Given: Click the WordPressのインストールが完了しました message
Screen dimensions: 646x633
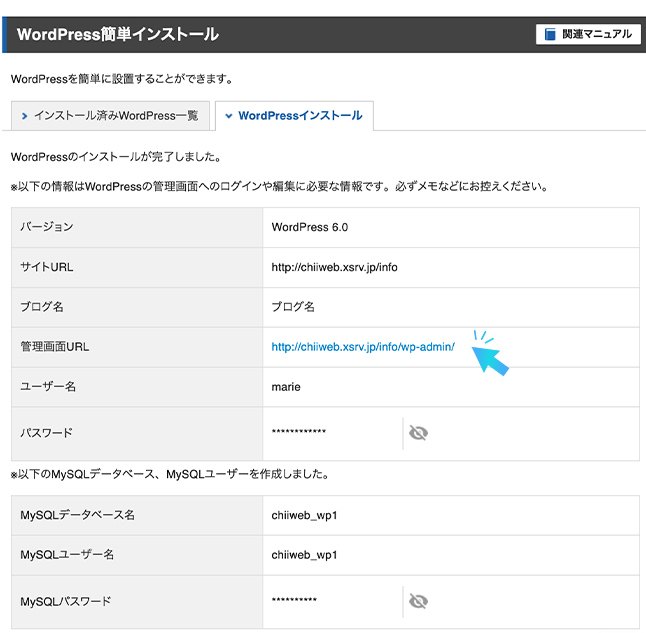Looking at the screenshot, I should coord(116,157).
